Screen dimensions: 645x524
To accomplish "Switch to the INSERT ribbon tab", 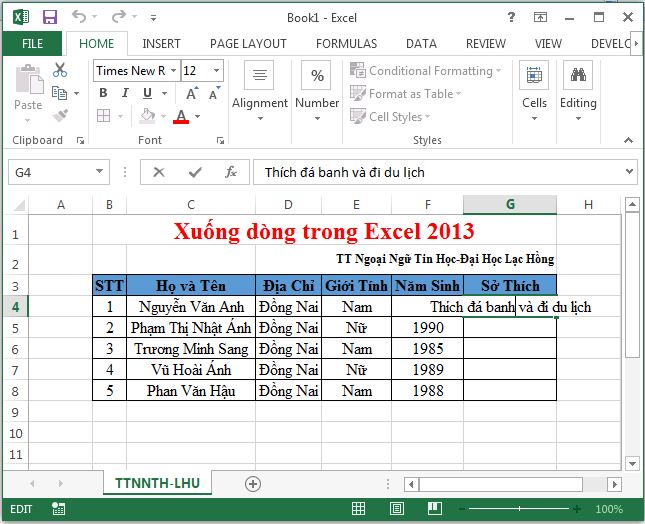I will (161, 43).
